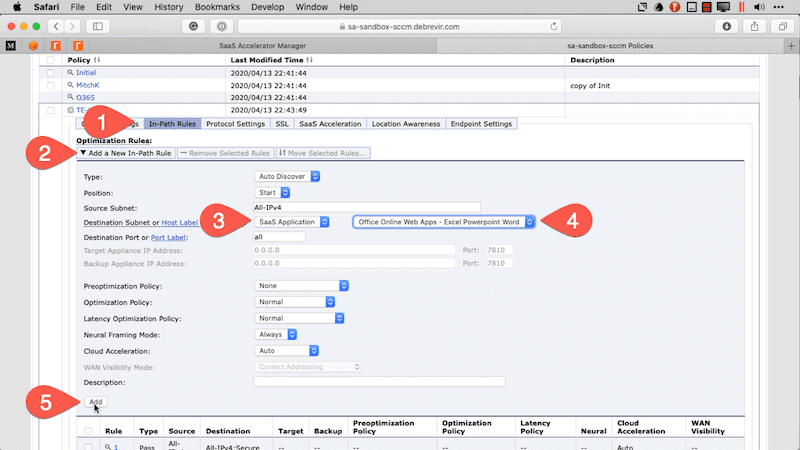The width and height of the screenshot is (800, 450).
Task: Open the O365 policy link
Action: tap(85, 97)
